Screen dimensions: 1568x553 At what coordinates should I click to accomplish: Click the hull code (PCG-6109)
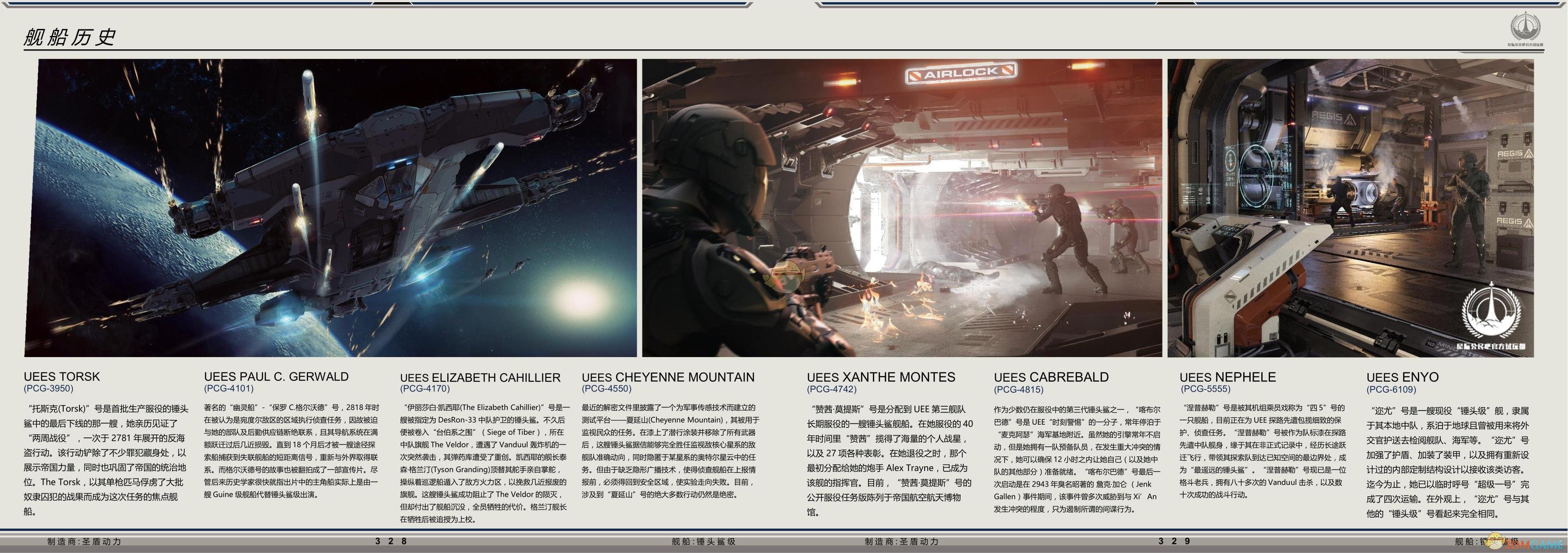[1391, 389]
